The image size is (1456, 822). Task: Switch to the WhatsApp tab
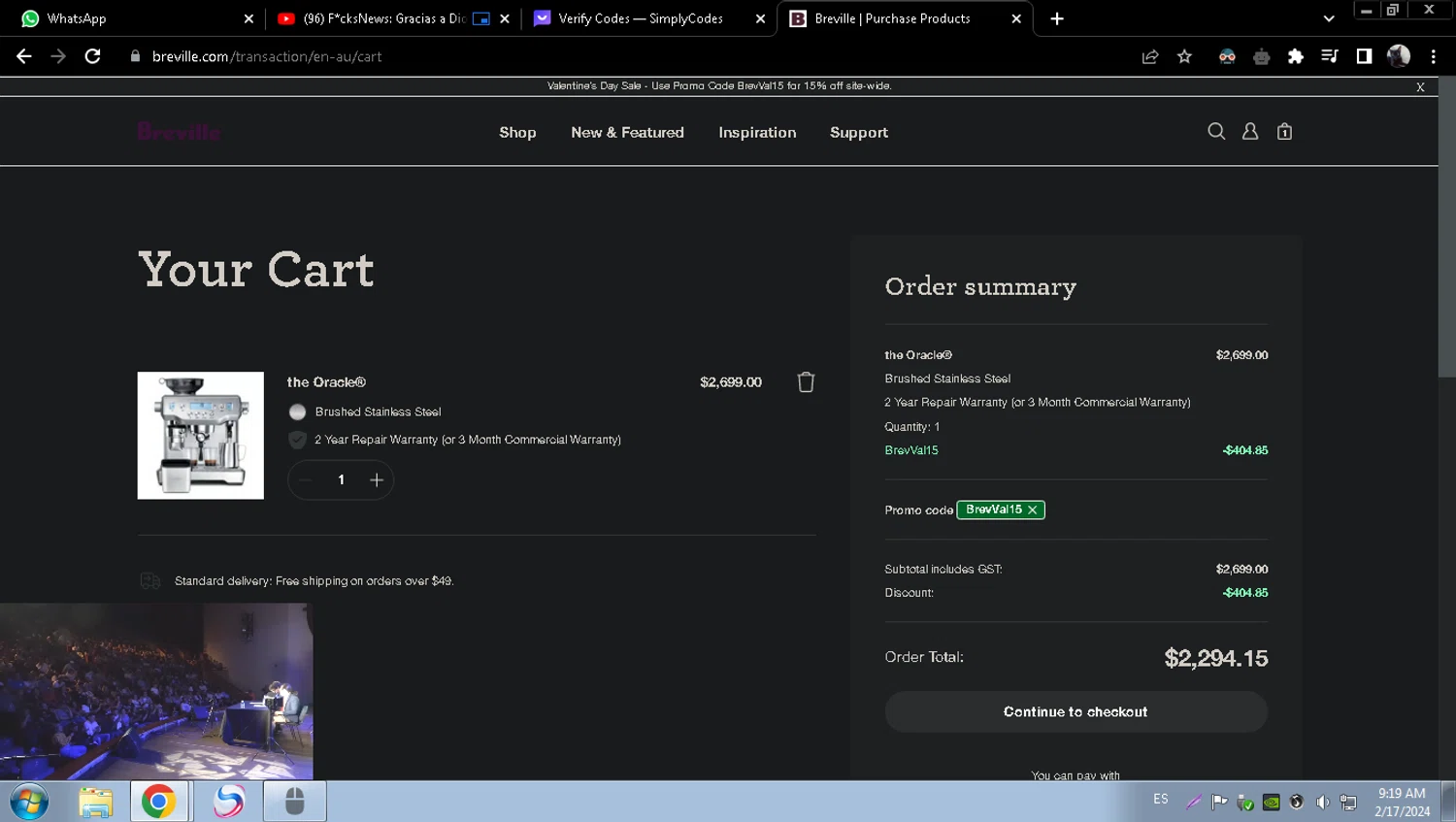point(133,18)
